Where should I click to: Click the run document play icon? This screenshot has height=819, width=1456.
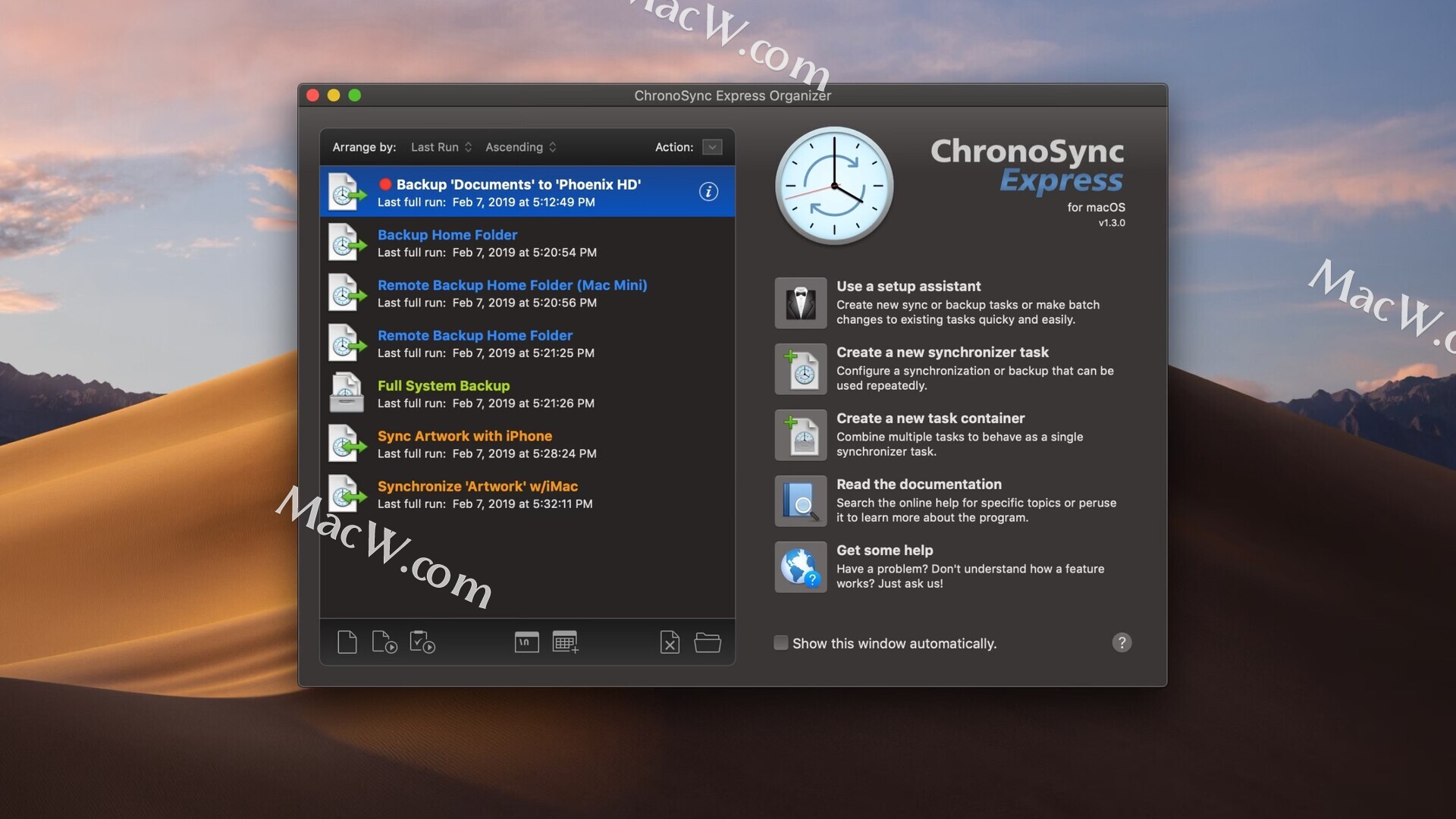384,642
